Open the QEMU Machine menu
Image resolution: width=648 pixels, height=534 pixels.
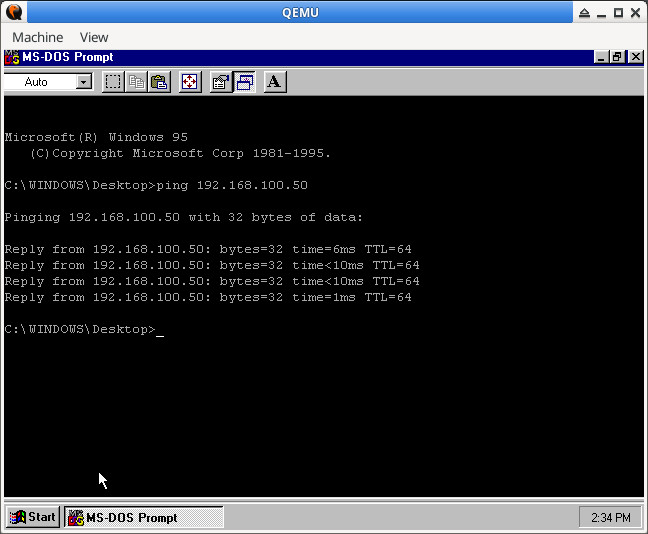coord(38,37)
